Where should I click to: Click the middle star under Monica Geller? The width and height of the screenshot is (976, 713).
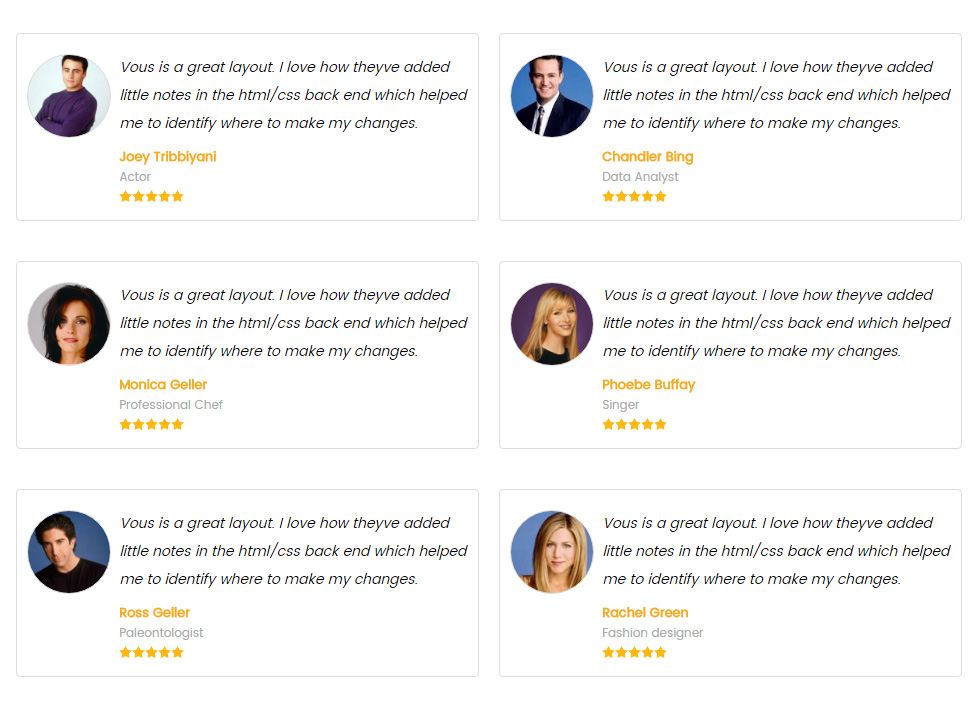tap(151, 424)
